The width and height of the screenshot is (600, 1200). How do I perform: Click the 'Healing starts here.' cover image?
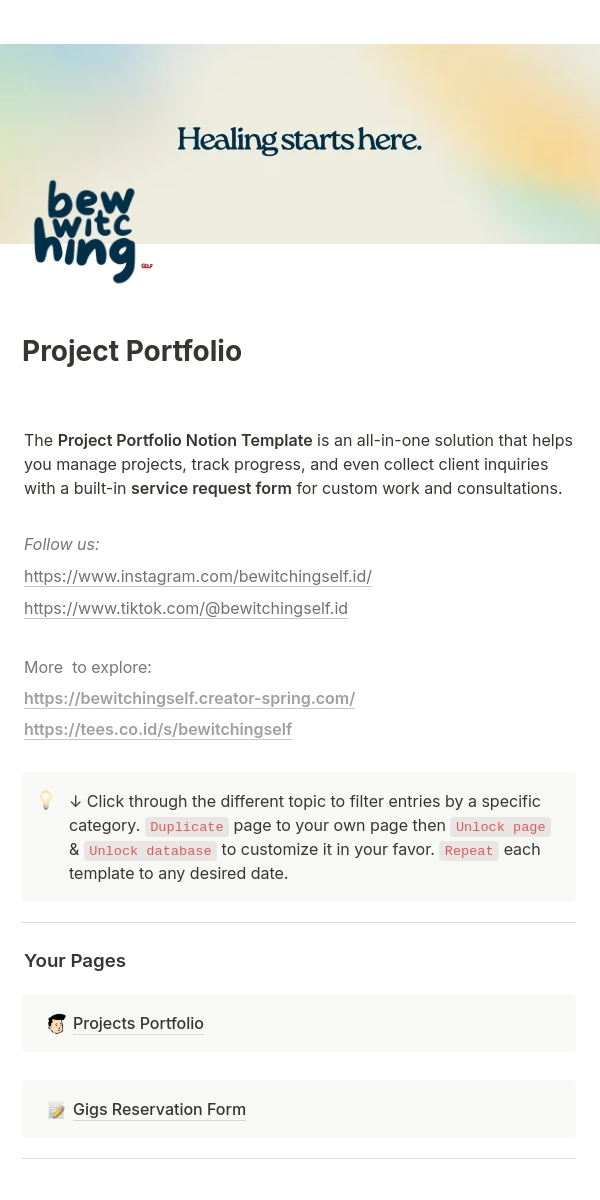tap(300, 140)
